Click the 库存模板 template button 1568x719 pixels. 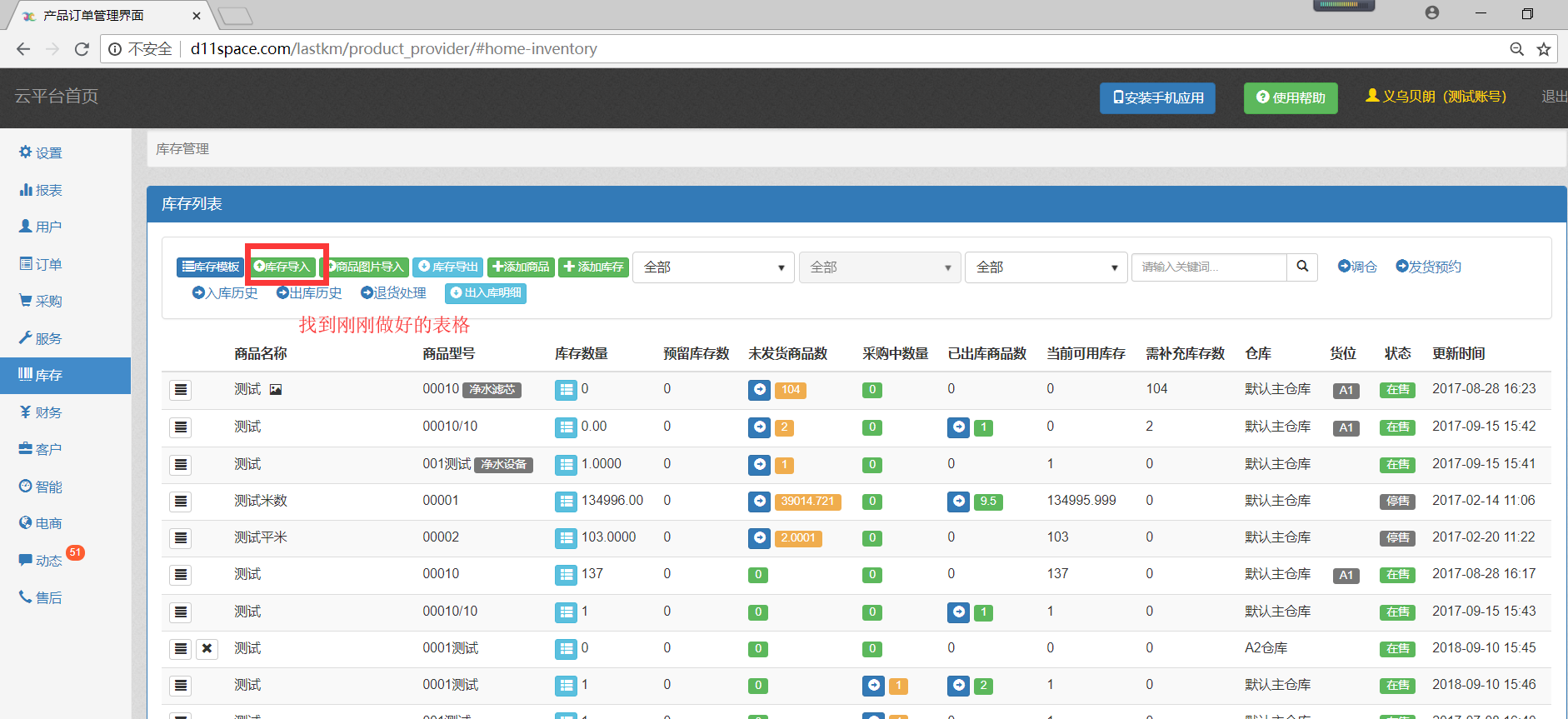210,267
